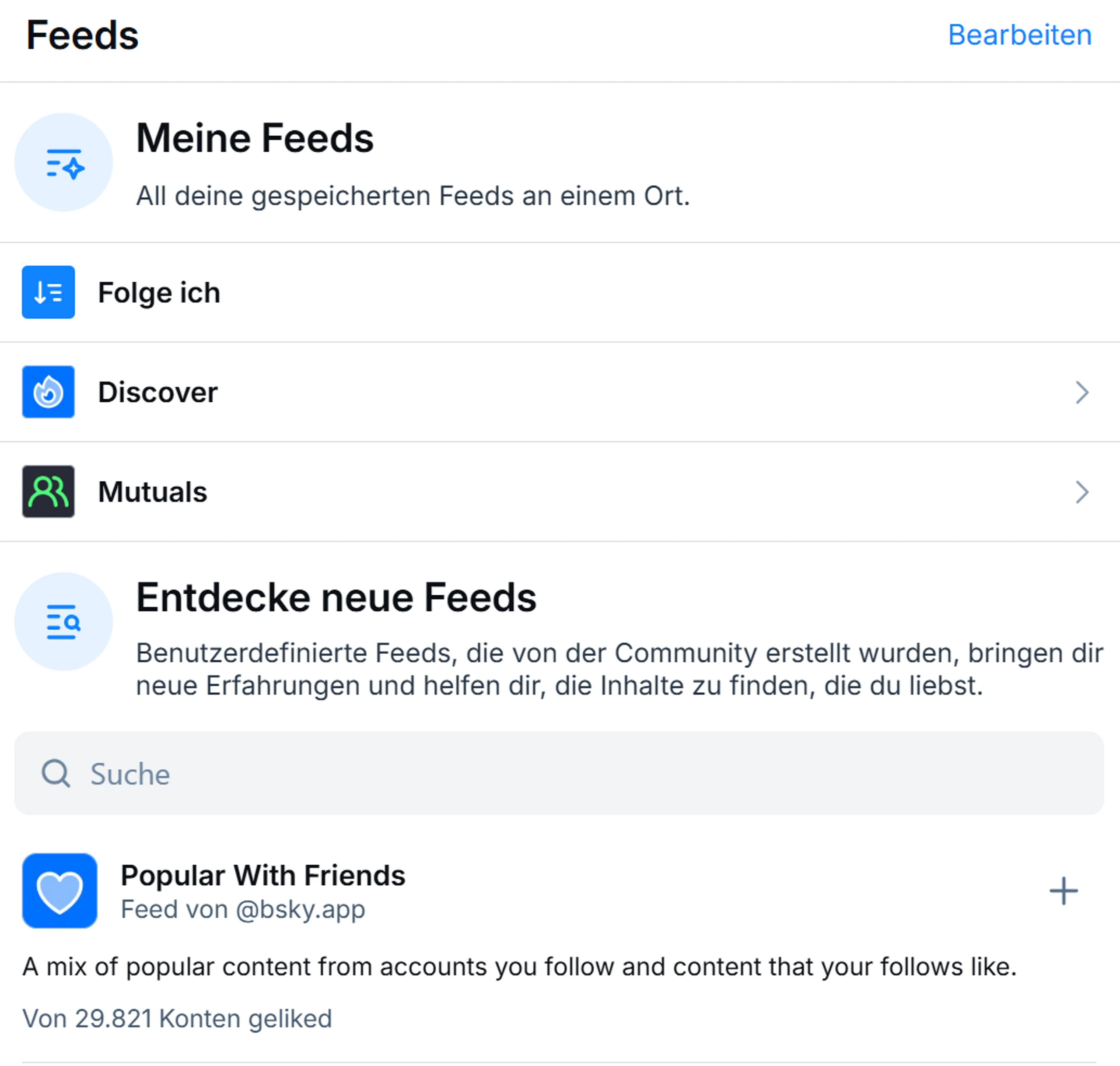Open the Mutuals feed row
Image resolution: width=1120 pixels, height=1066 pixels.
click(560, 492)
